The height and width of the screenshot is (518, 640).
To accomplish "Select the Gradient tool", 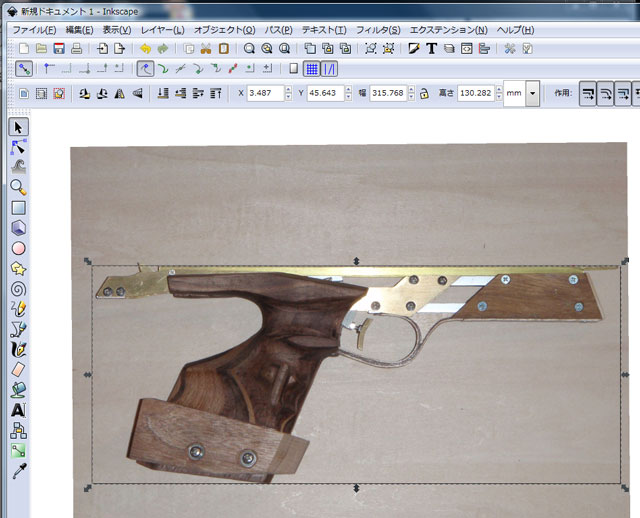I will tap(18, 451).
